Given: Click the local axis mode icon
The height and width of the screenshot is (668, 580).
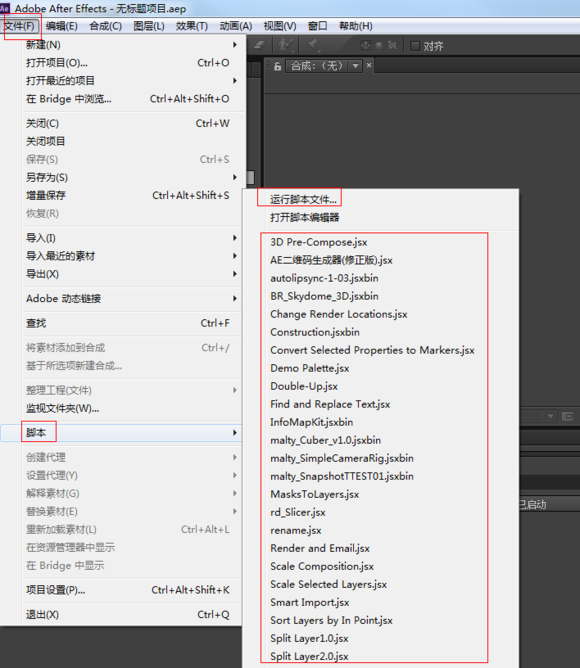Looking at the screenshot, I should point(365,45).
